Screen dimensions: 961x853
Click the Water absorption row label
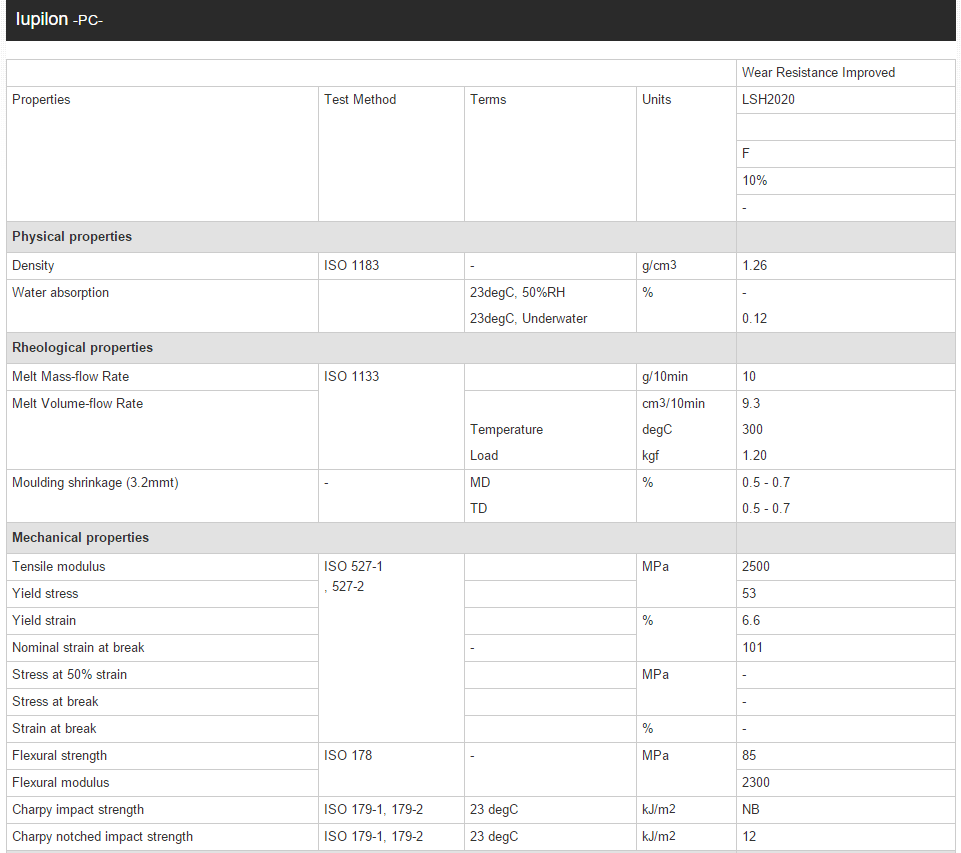pos(60,293)
